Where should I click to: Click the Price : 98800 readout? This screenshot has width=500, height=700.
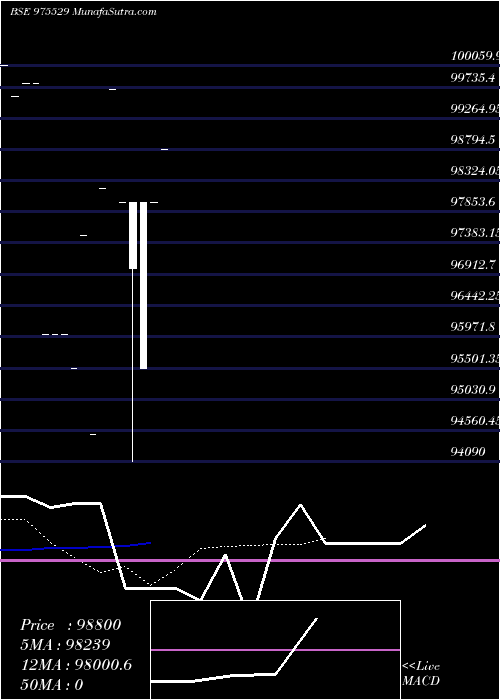click(x=71, y=625)
